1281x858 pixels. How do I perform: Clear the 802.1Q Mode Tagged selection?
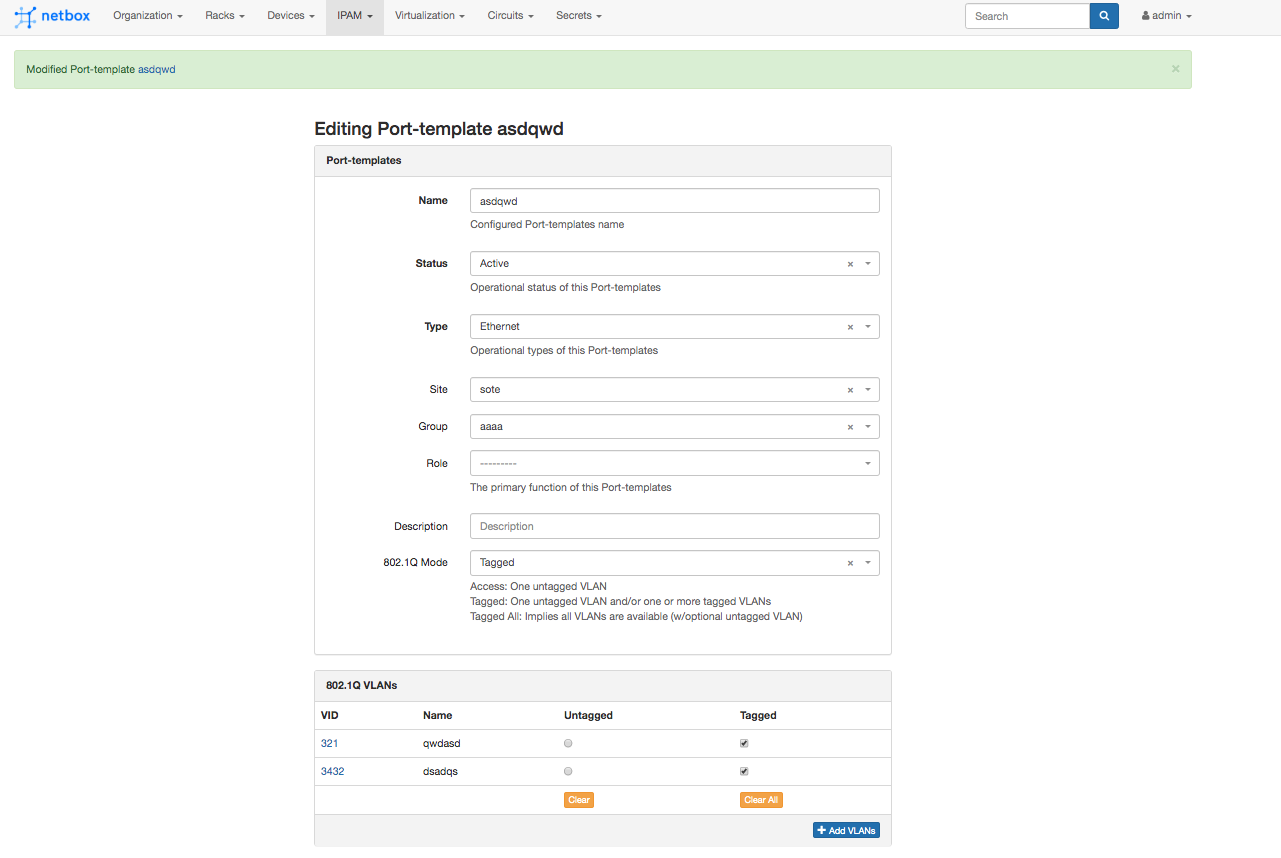coord(850,563)
